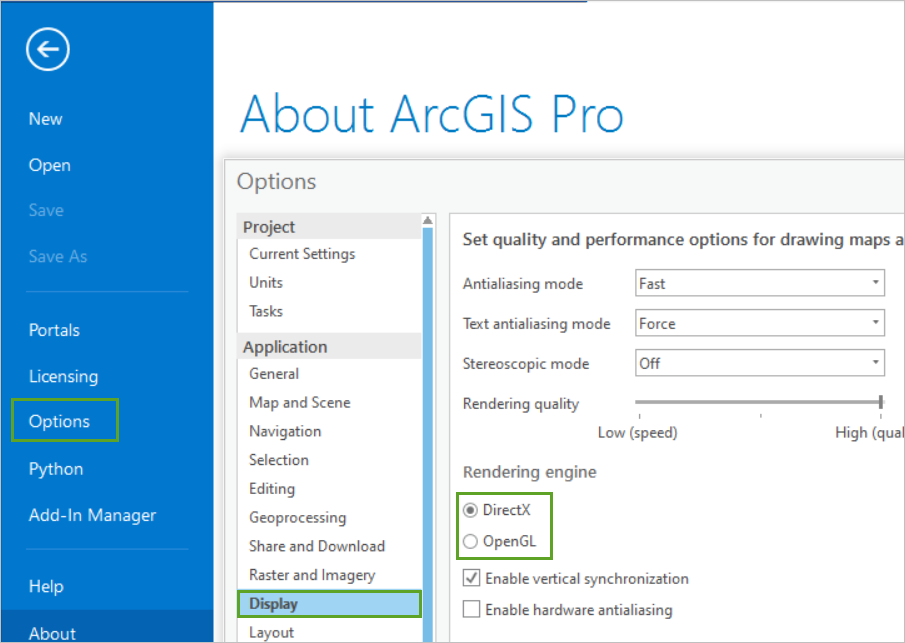Open Navigation options
Image resolution: width=905 pixels, height=643 pixels.
(285, 431)
